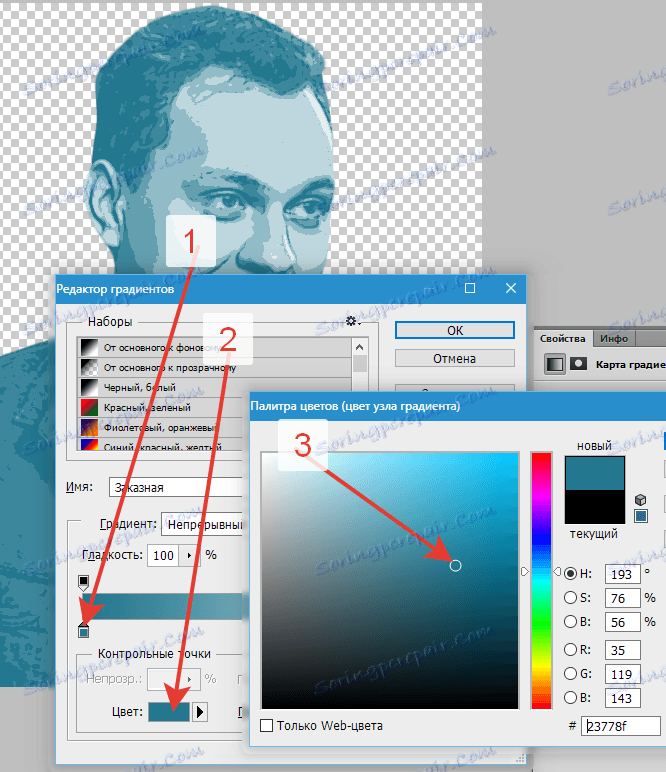666x772 pixels.
Task: Switch to the Свойства tab
Action: point(562,338)
